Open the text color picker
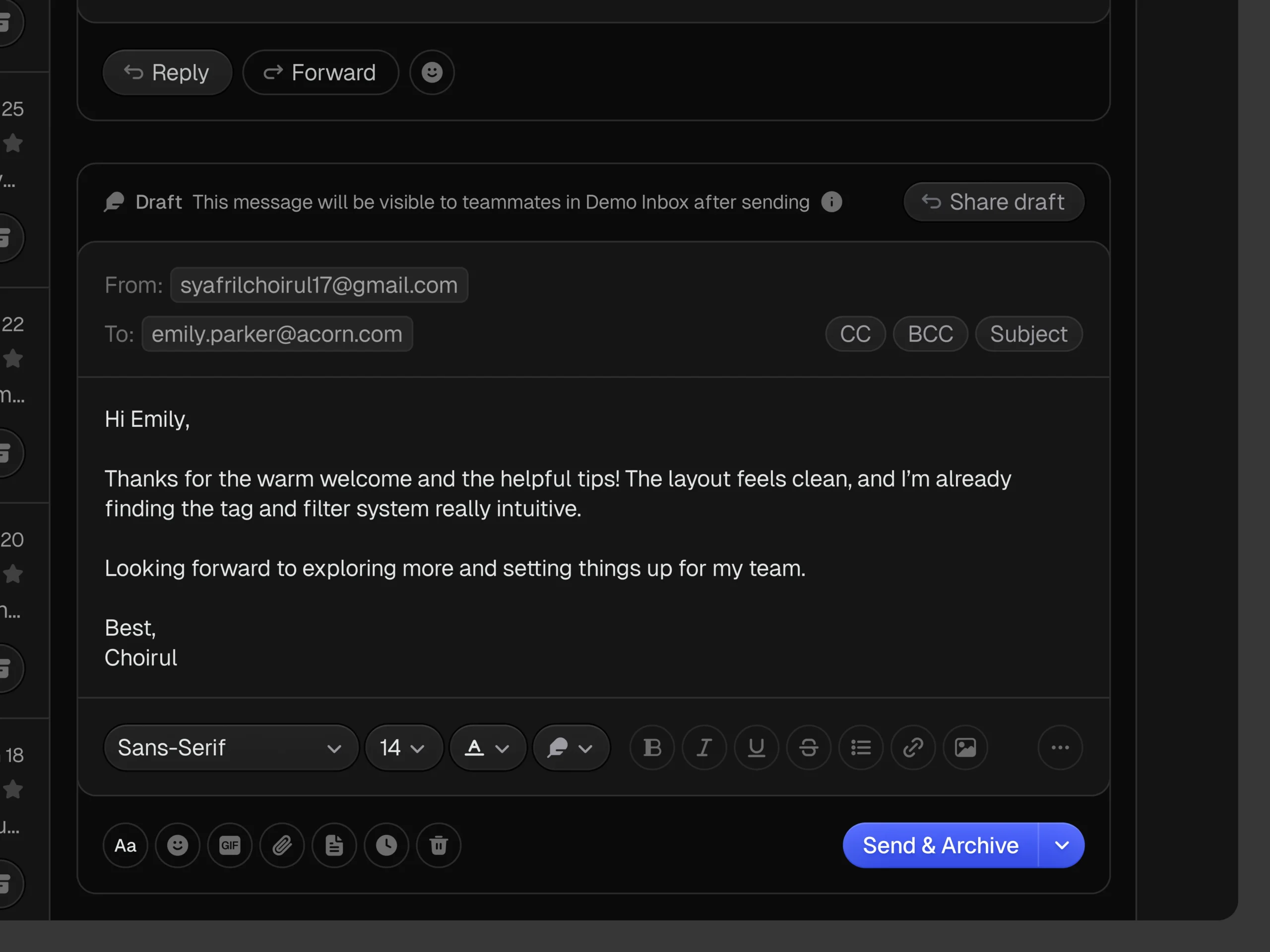The width and height of the screenshot is (1270, 952). [x=488, y=748]
